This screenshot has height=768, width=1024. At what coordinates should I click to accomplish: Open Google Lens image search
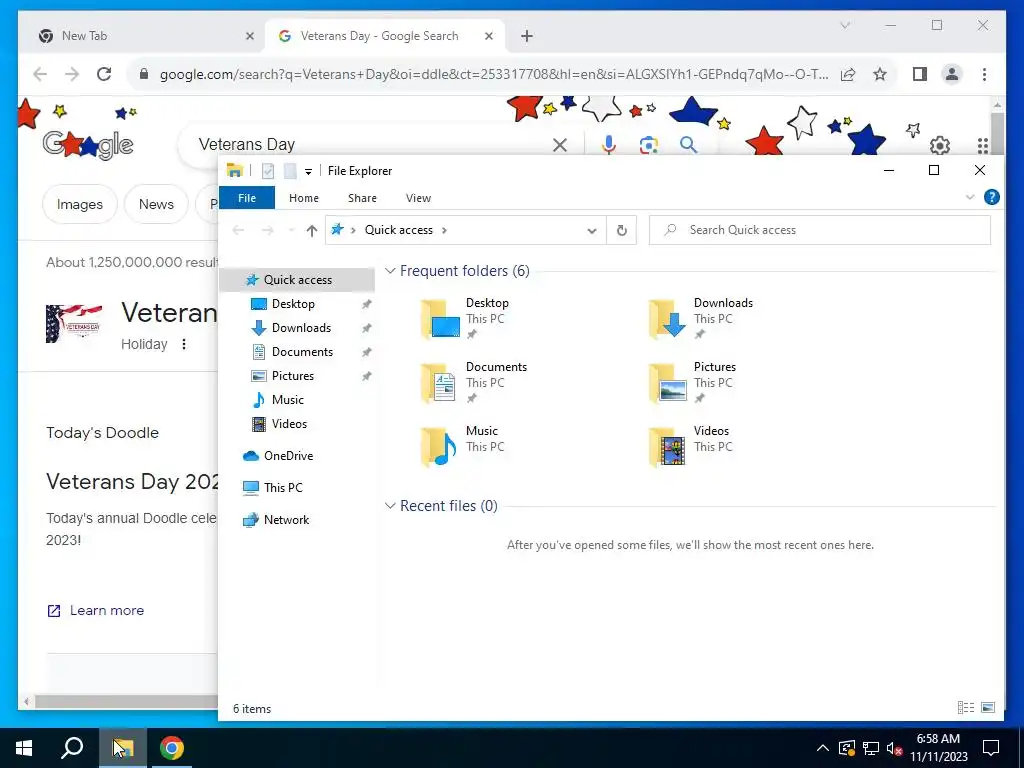point(648,145)
